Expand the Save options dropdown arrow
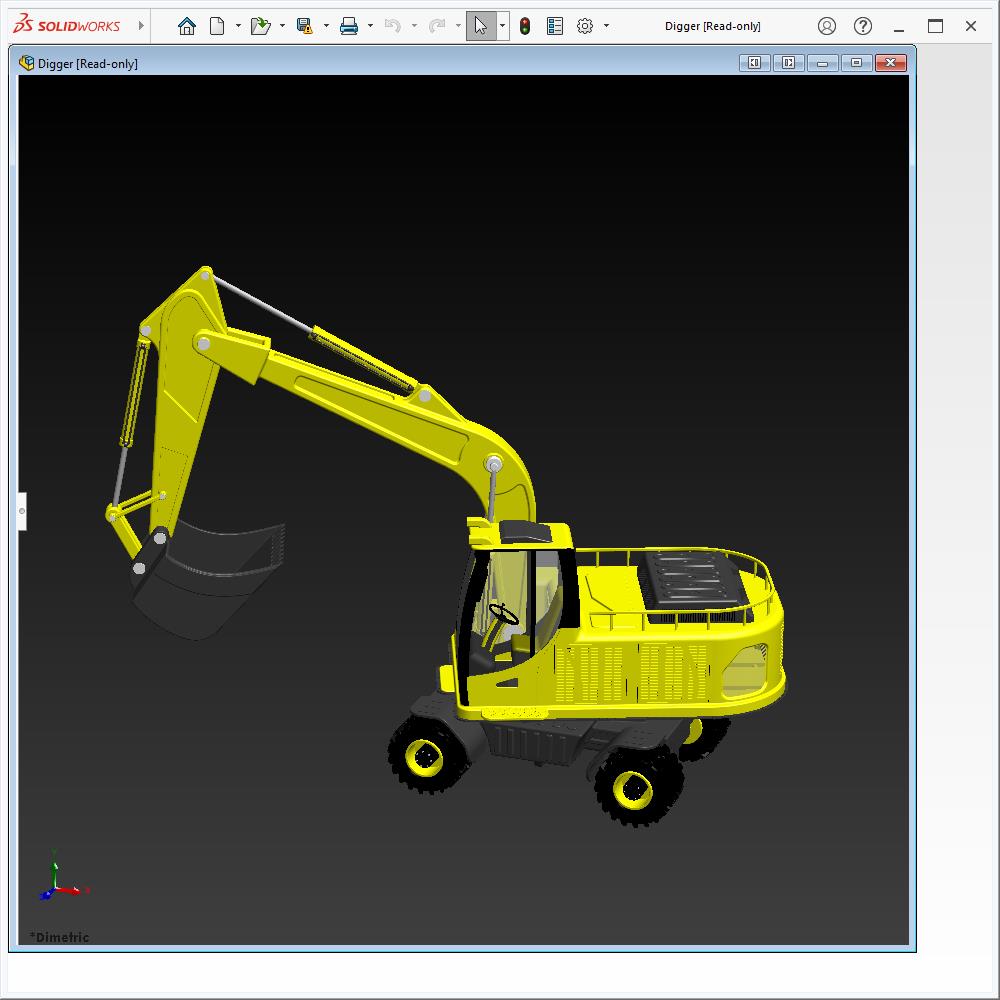 pyautogui.click(x=326, y=26)
